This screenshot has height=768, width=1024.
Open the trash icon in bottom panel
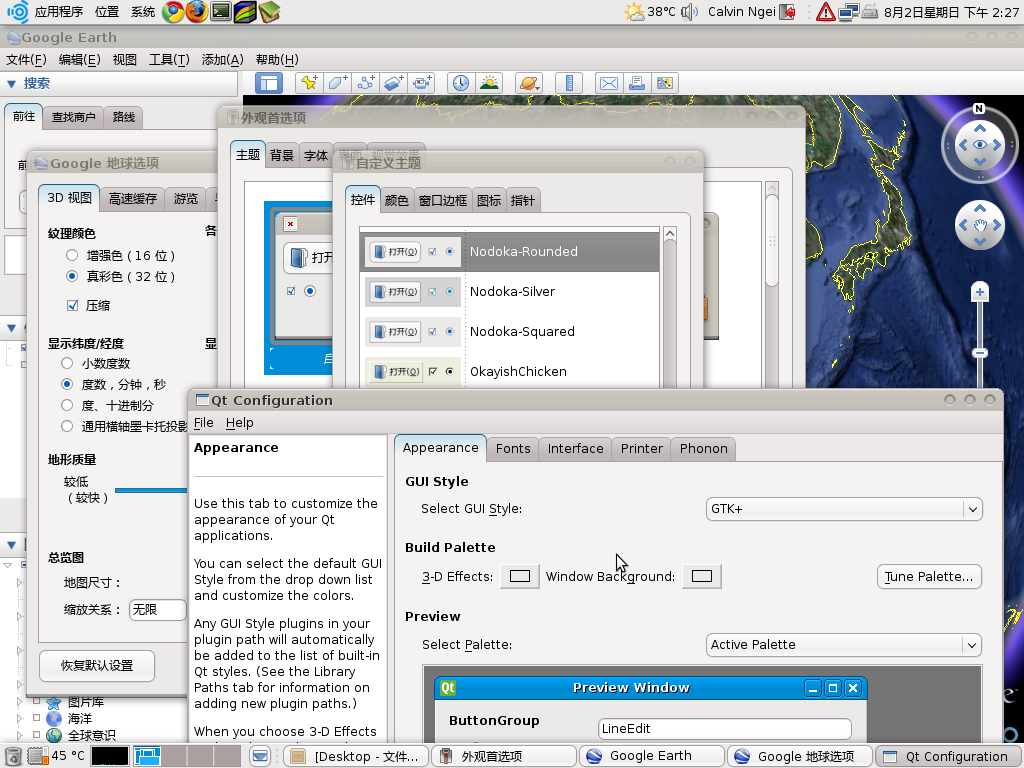pos(13,756)
